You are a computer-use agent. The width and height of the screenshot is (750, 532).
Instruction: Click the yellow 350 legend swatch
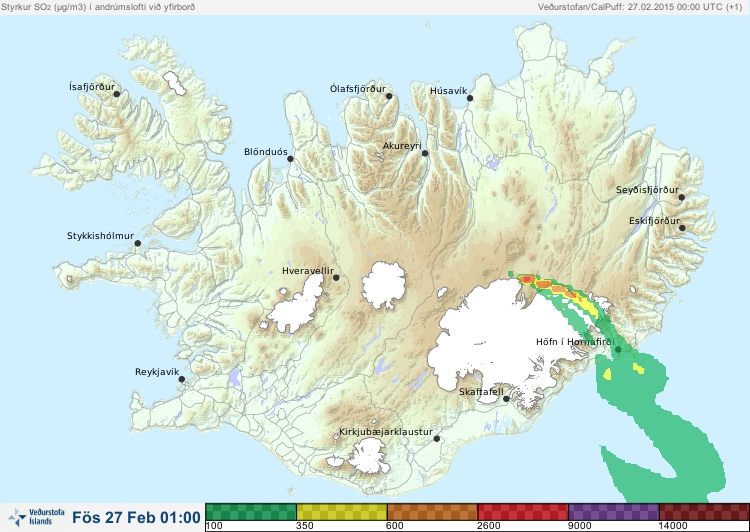[342, 512]
